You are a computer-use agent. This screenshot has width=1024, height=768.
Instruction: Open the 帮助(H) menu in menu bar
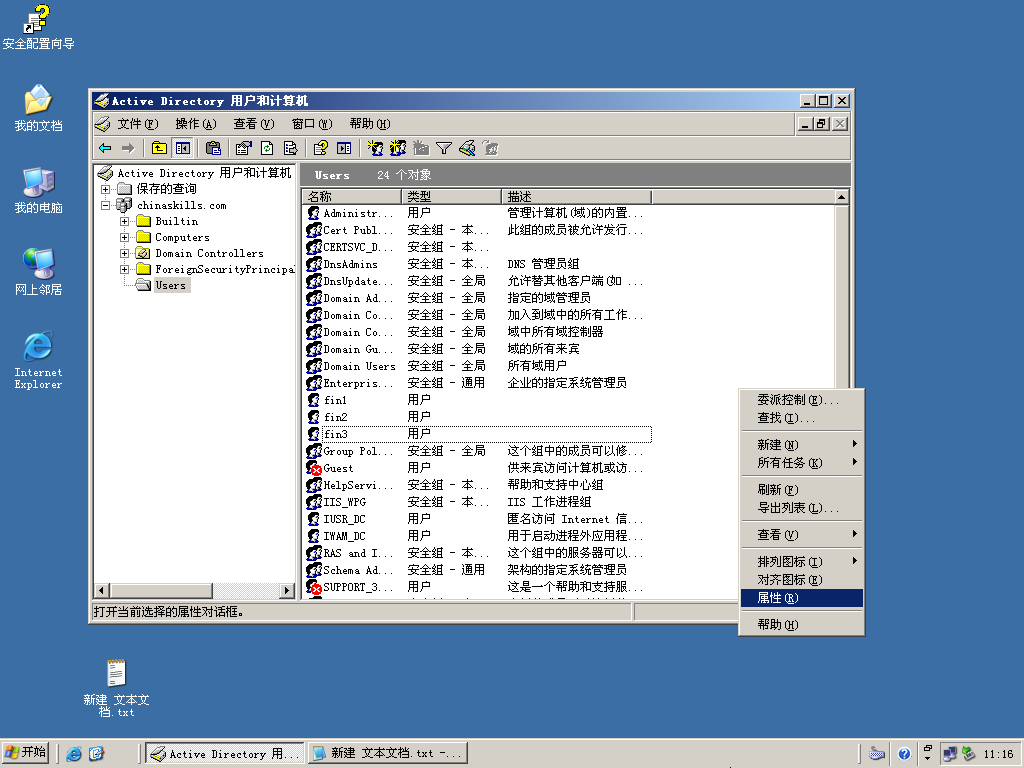(370, 124)
